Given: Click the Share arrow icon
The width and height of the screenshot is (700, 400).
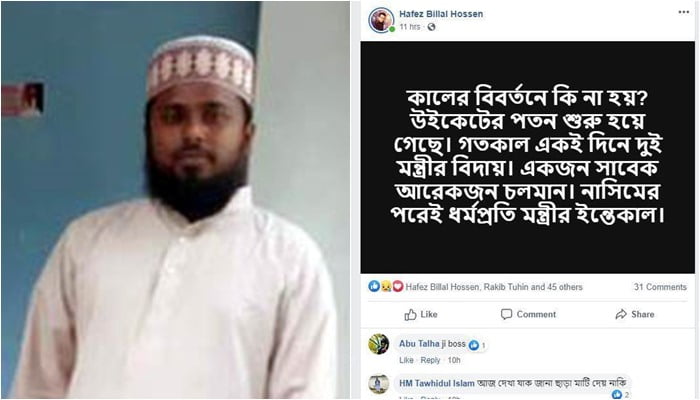Looking at the screenshot, I should [621, 314].
